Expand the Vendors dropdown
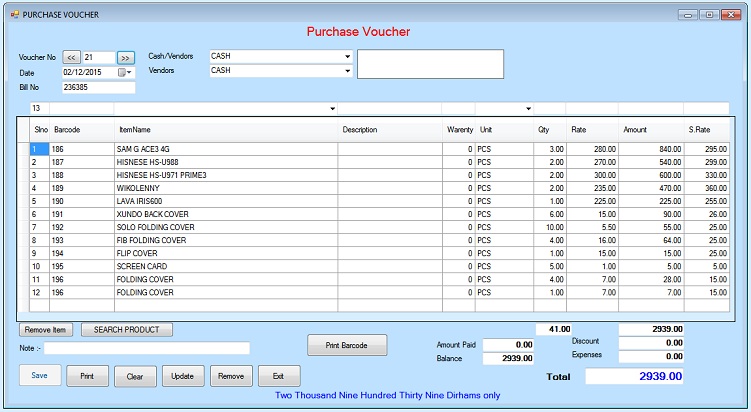The height and width of the screenshot is (412, 751). 347,71
